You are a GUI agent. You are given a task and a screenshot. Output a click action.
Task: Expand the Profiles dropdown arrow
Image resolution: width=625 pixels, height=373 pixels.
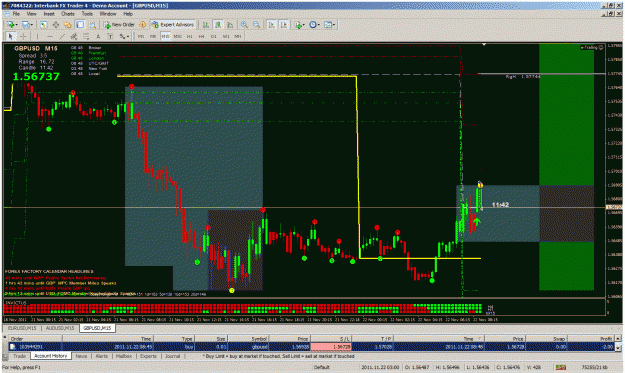[x=32, y=25]
